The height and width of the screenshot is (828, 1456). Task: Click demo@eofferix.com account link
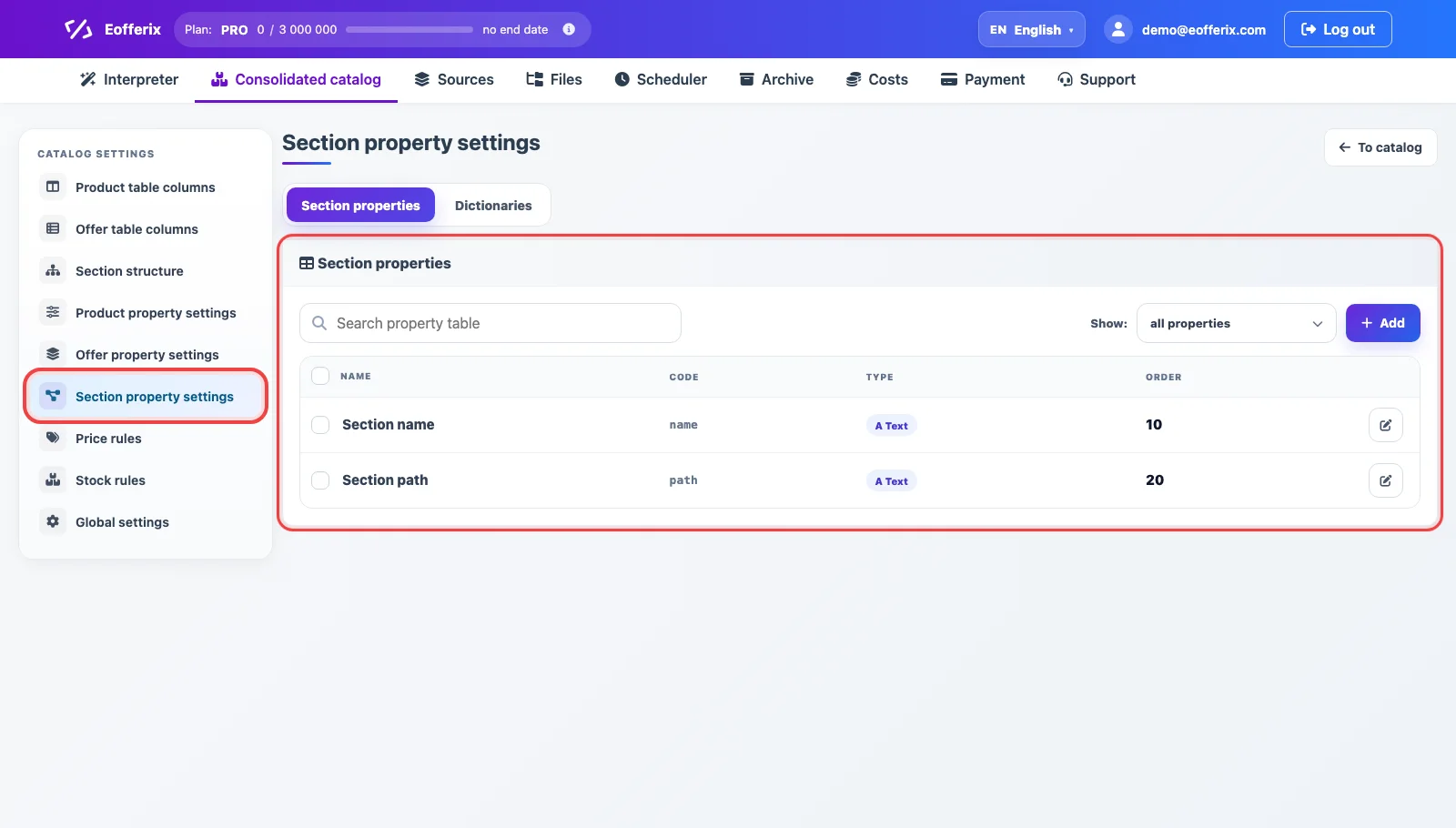tap(1203, 29)
